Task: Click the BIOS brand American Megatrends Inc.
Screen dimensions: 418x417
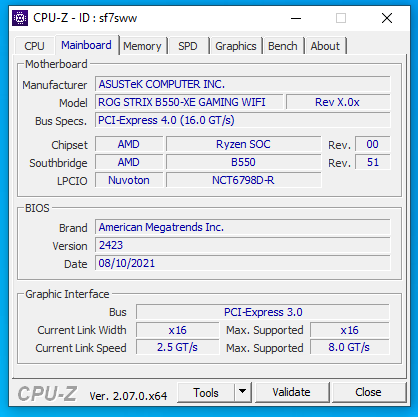Action: [x=243, y=227]
